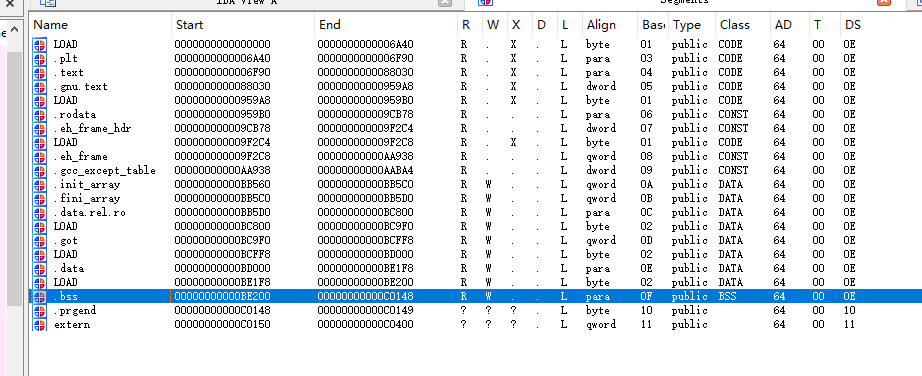
Task: Click start address 00000000000959B0 of .rodata
Action: 222,114
